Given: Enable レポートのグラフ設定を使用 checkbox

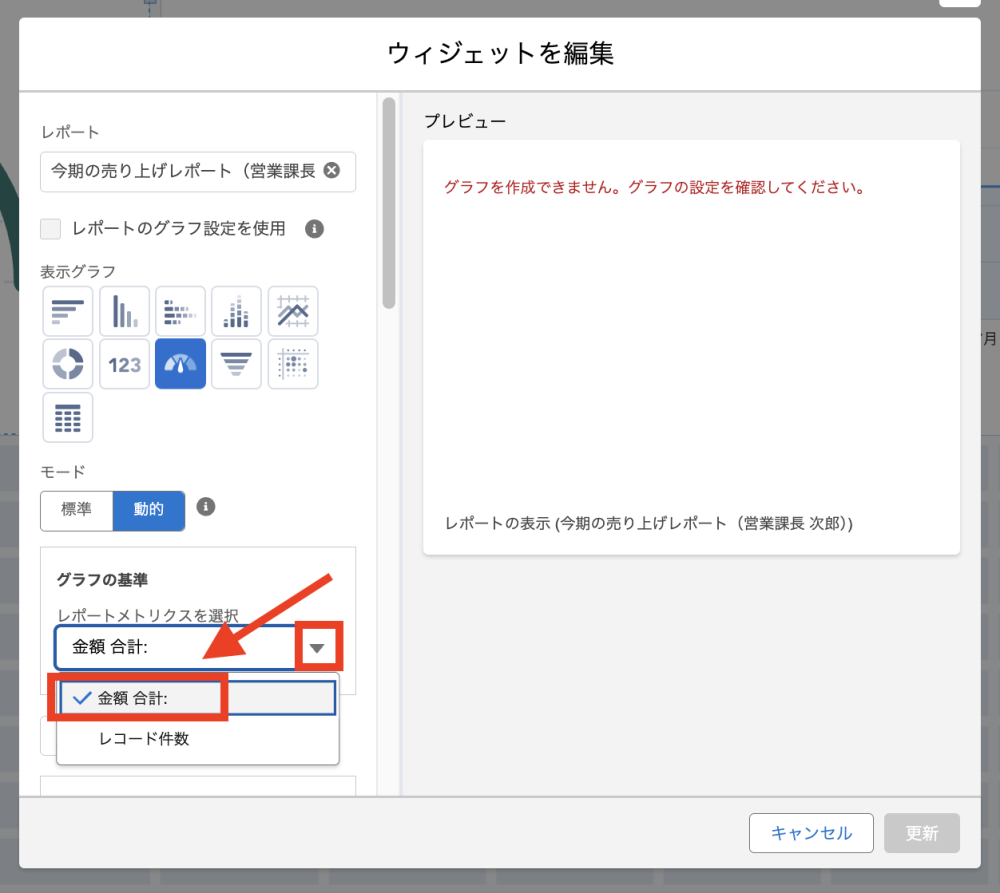Looking at the screenshot, I should [x=51, y=229].
